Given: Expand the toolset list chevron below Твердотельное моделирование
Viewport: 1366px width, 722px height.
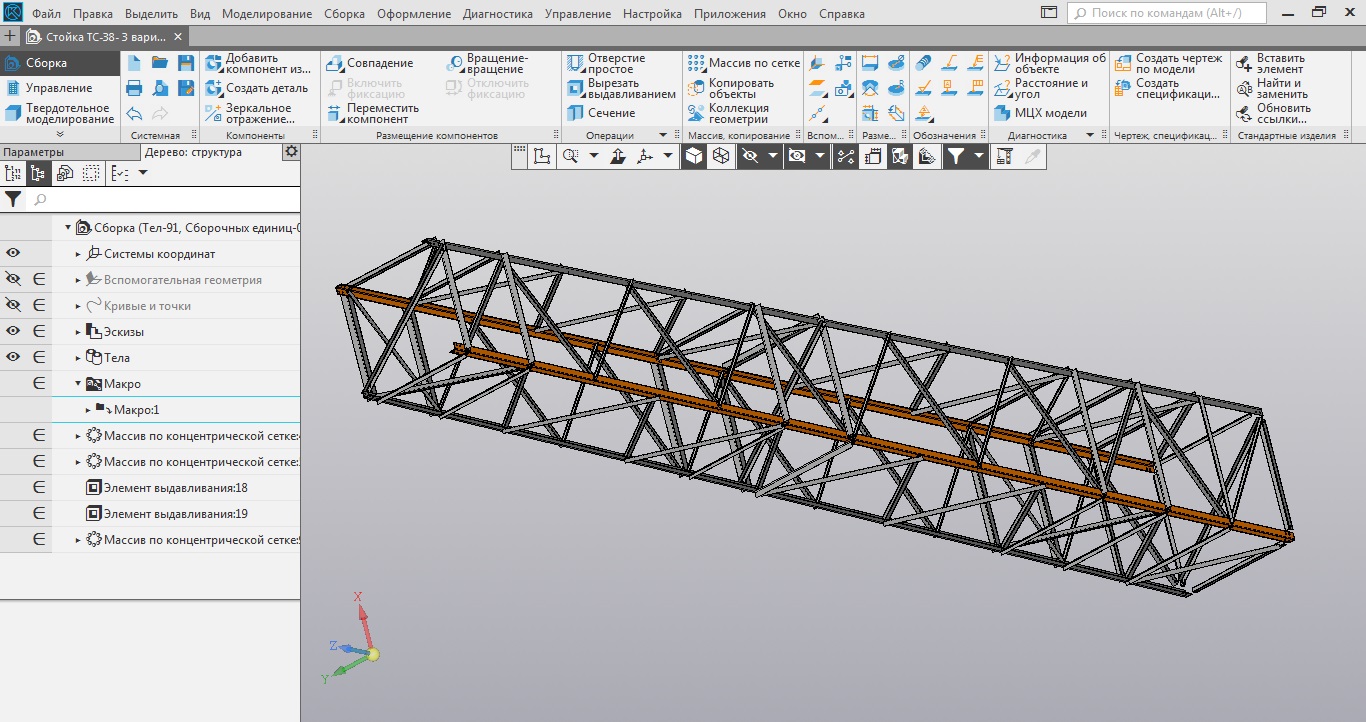Looking at the screenshot, I should click(59, 133).
